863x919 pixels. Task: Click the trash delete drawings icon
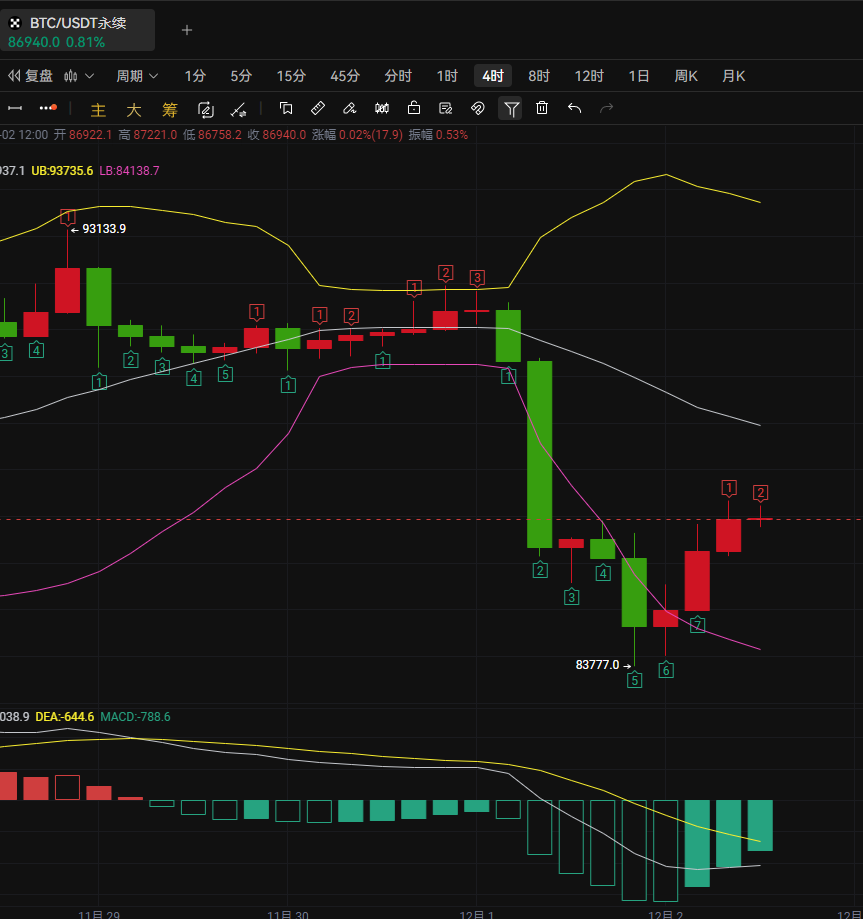click(x=542, y=109)
